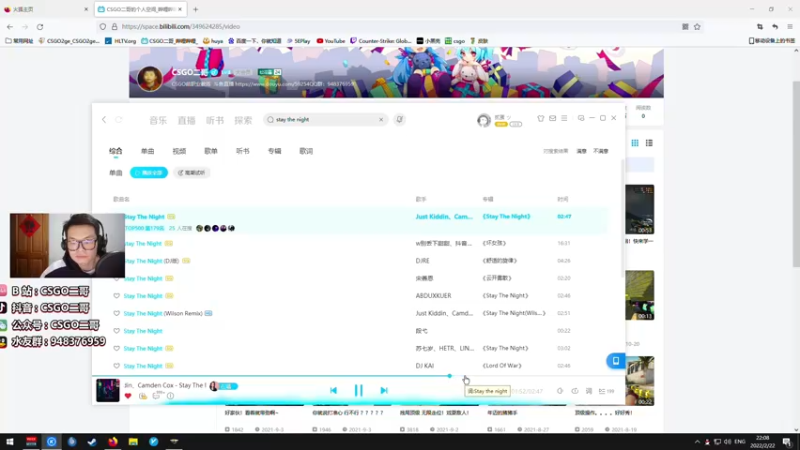Select the 综合 results tab

(x=116, y=151)
